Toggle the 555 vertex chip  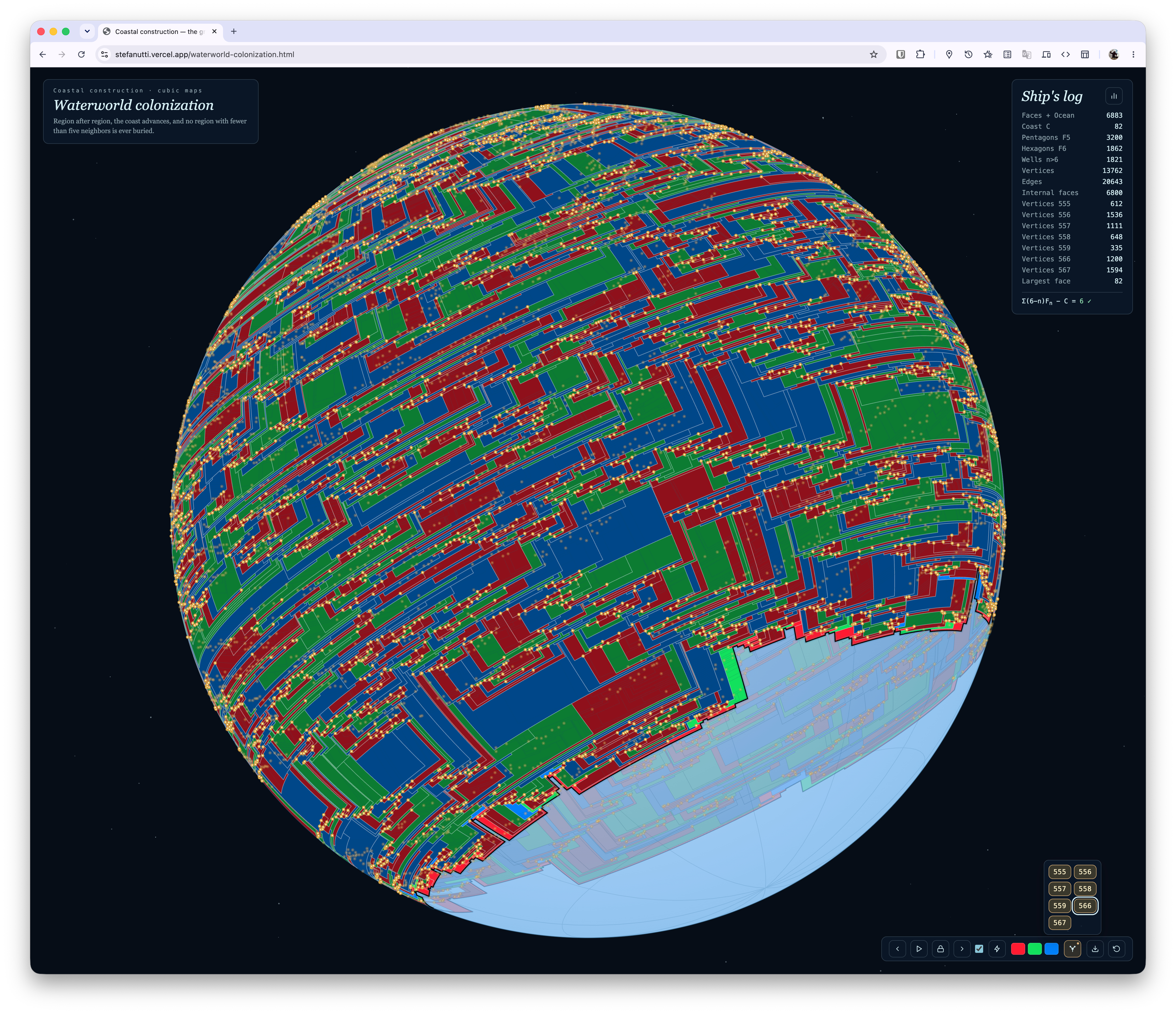[1060, 871]
